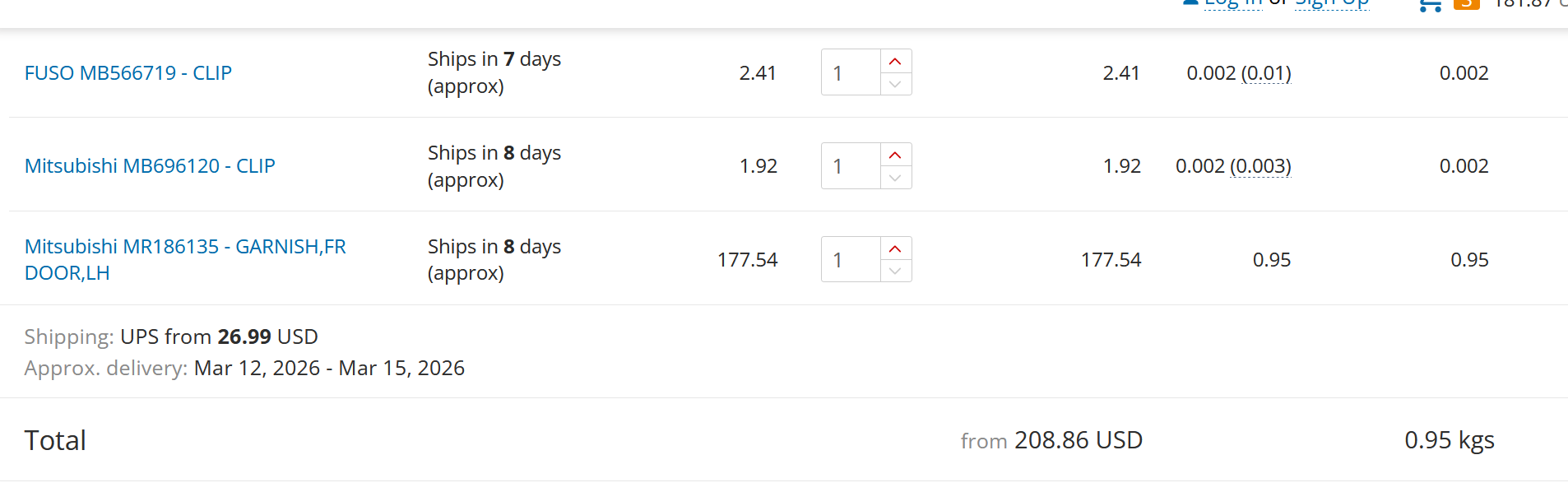
Task: Increase quantity for Mitsubishi MB696120 clip
Action: coord(895,155)
